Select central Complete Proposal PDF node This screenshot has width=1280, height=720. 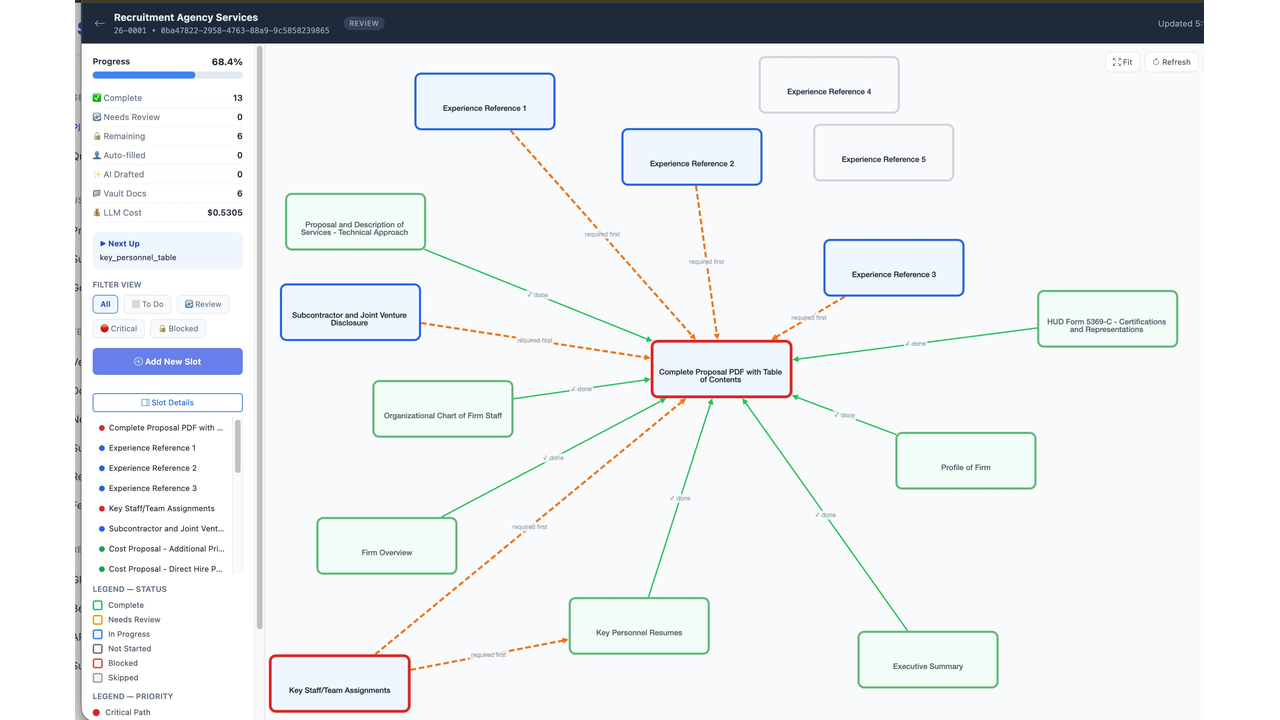point(722,369)
